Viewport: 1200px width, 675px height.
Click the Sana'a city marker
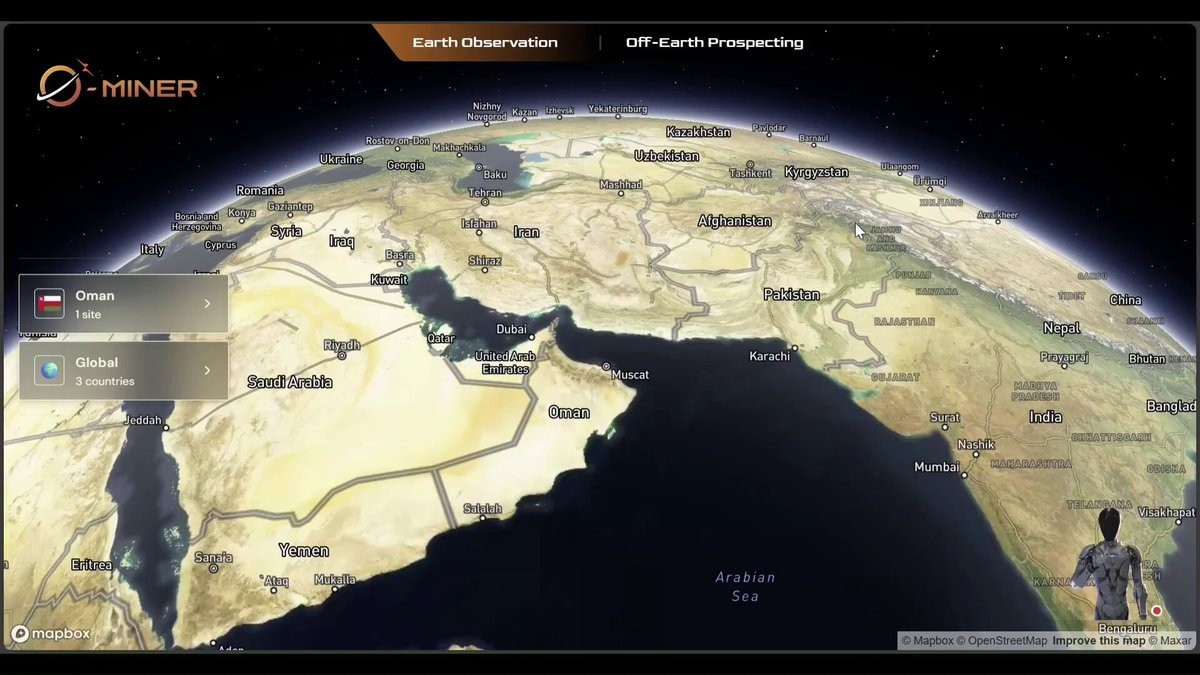click(x=213, y=568)
